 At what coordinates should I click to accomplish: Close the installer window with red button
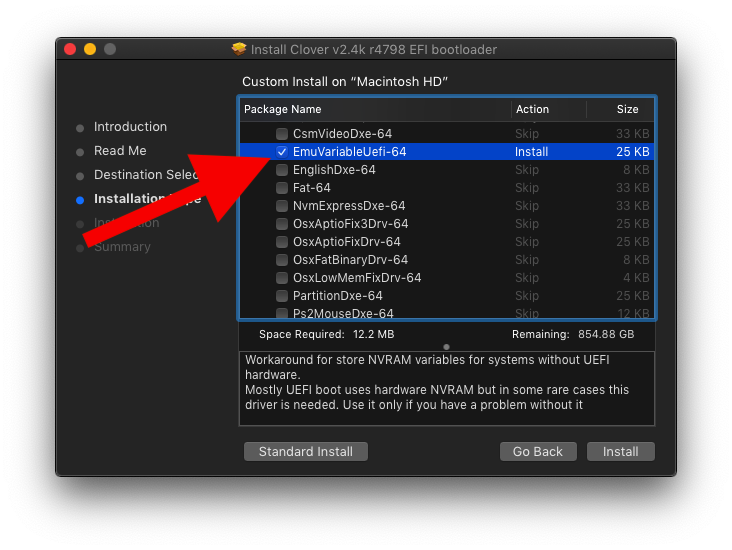click(70, 49)
